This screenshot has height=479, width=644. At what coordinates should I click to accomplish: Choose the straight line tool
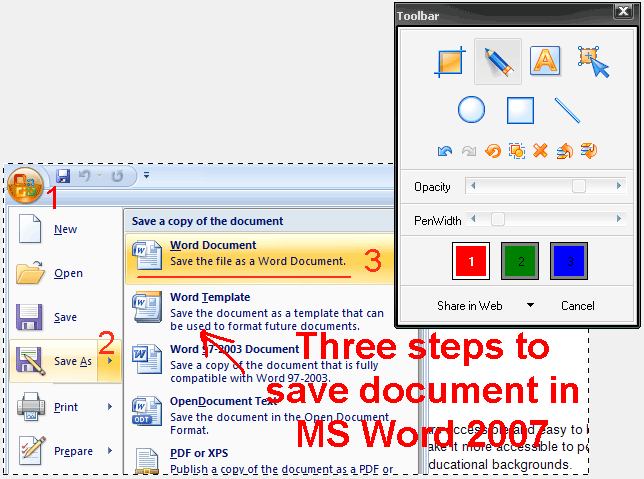(567, 110)
